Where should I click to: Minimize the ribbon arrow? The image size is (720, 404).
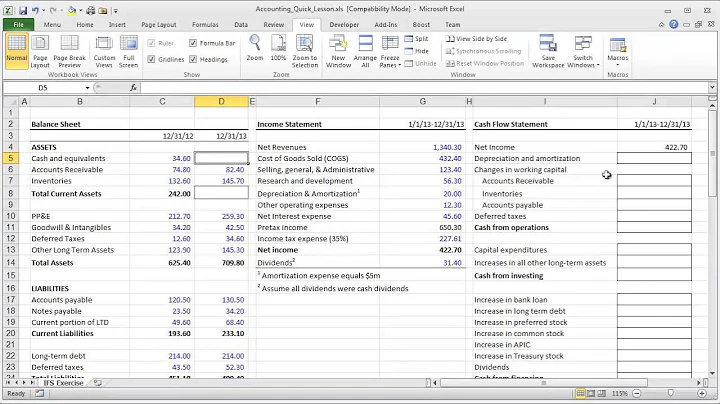(x=661, y=25)
